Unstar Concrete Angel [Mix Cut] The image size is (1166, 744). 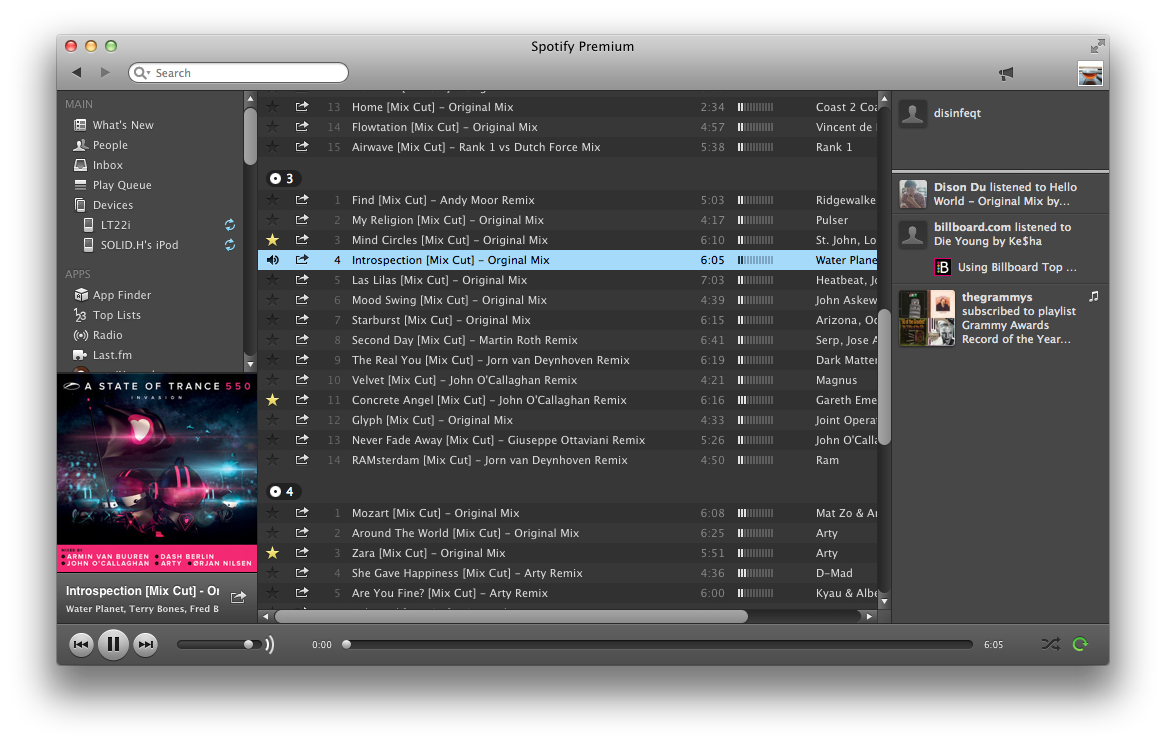point(273,400)
